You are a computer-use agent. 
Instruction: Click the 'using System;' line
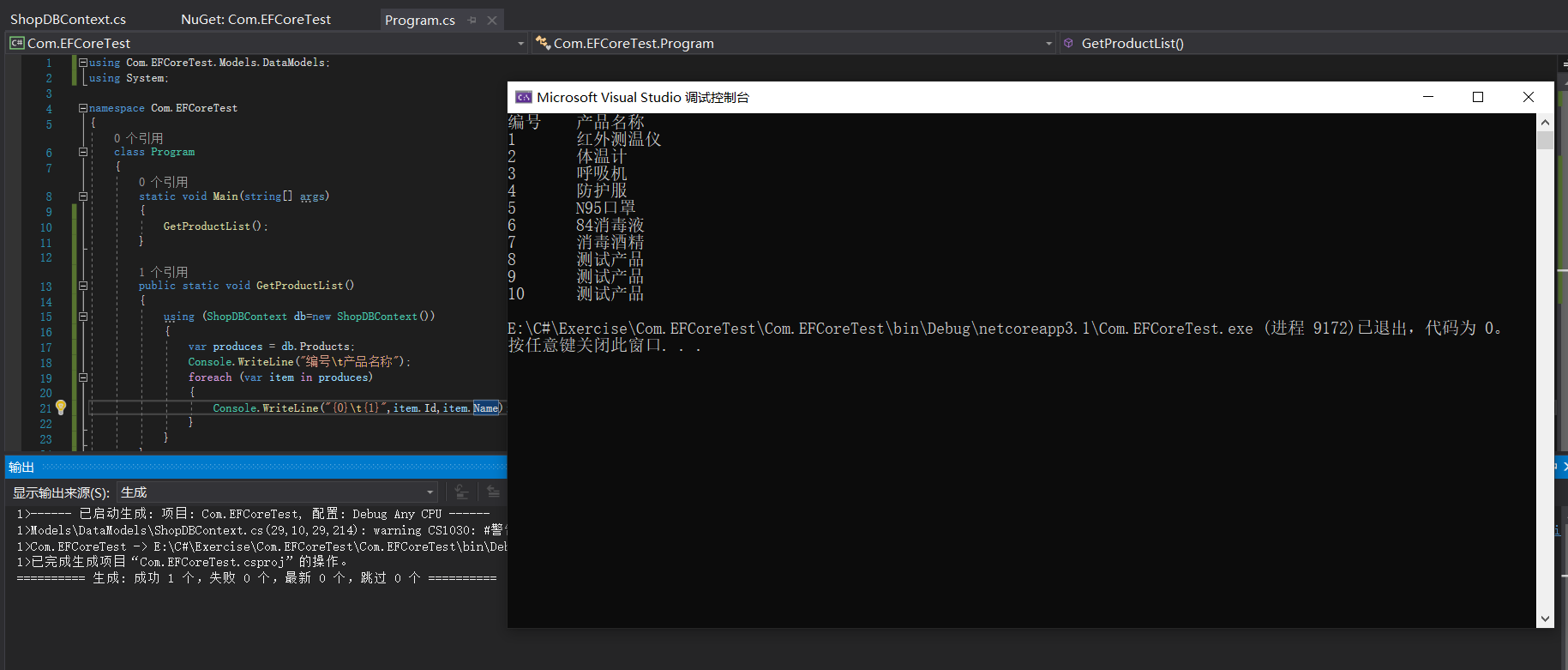[129, 78]
